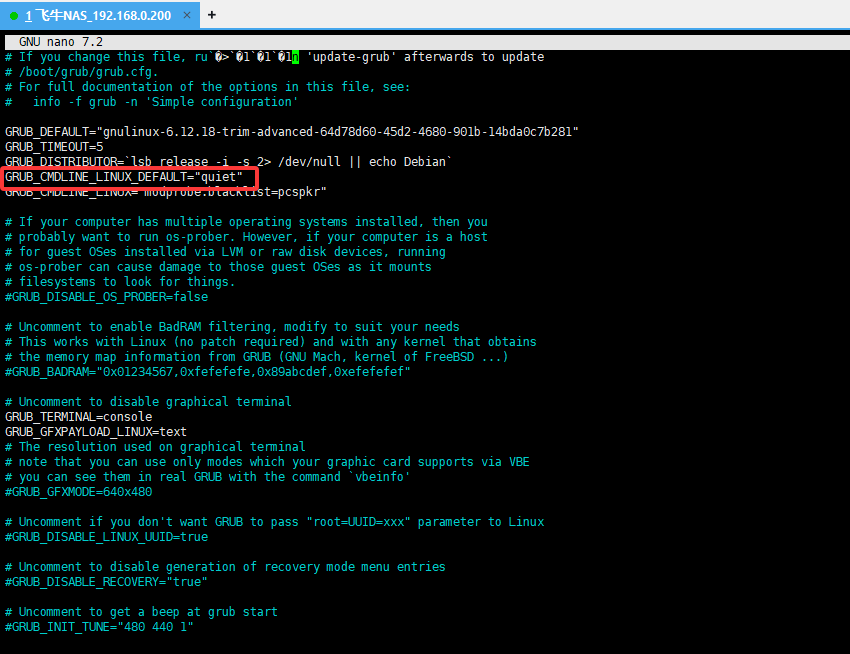This screenshot has height=654, width=850.
Task: Click the 'info -f grub -n' comment line
Action: tap(151, 102)
